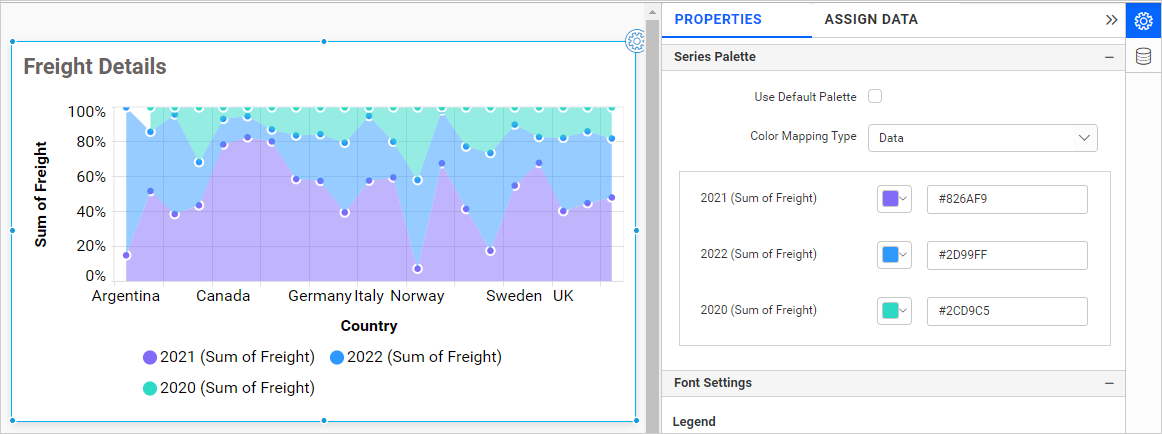Collapse the Font Settings section
The height and width of the screenshot is (434, 1162).
pos(1109,383)
